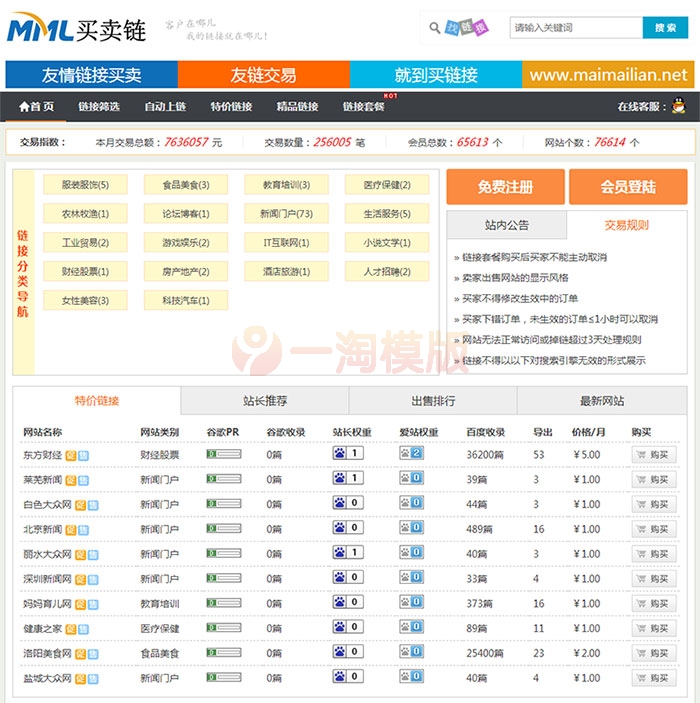
Task: Switch to 交易规则 tab
Action: (626, 225)
